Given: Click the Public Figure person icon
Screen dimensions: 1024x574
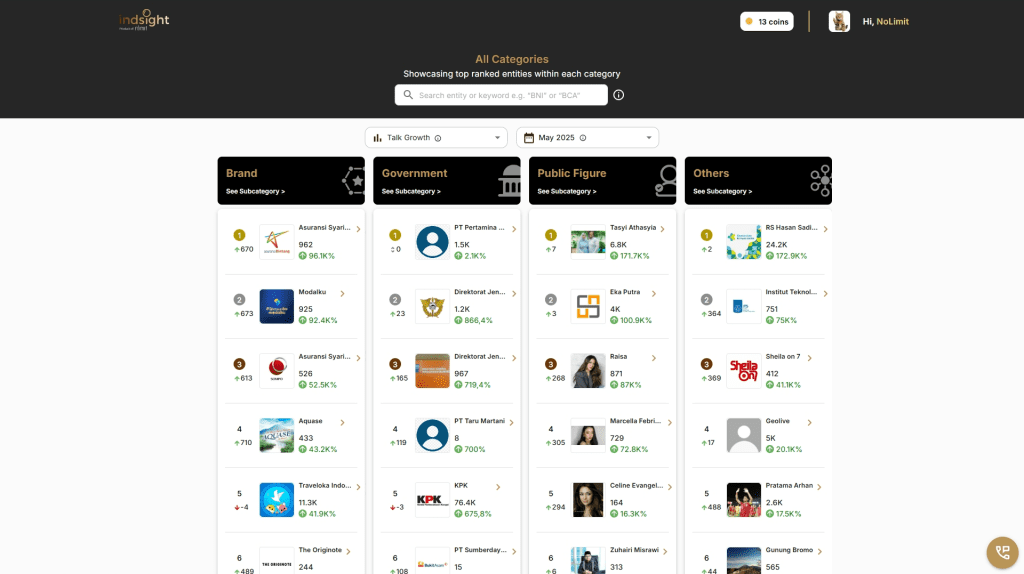Looking at the screenshot, I should tap(664, 181).
